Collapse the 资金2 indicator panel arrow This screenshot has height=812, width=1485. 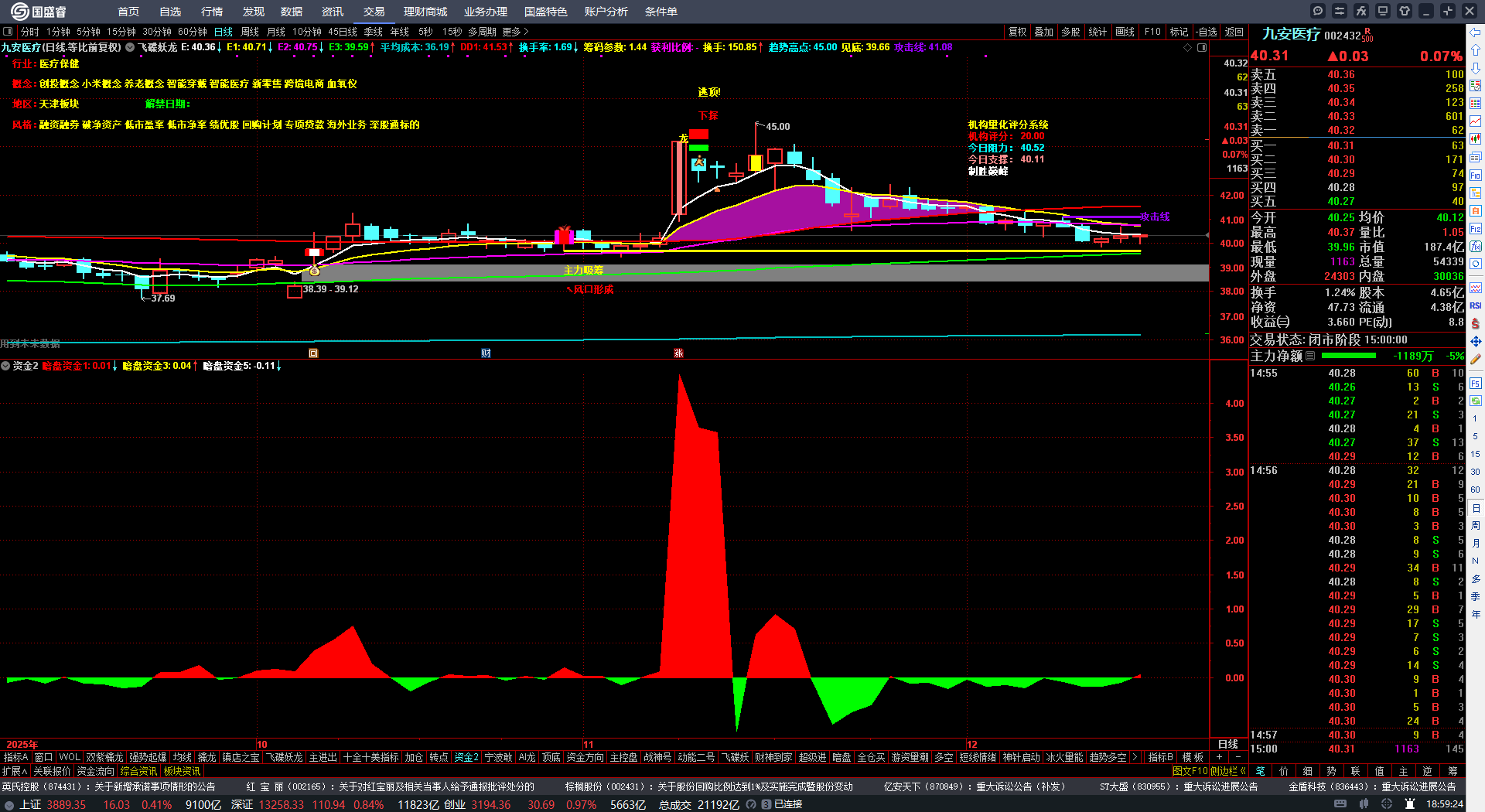(5, 366)
